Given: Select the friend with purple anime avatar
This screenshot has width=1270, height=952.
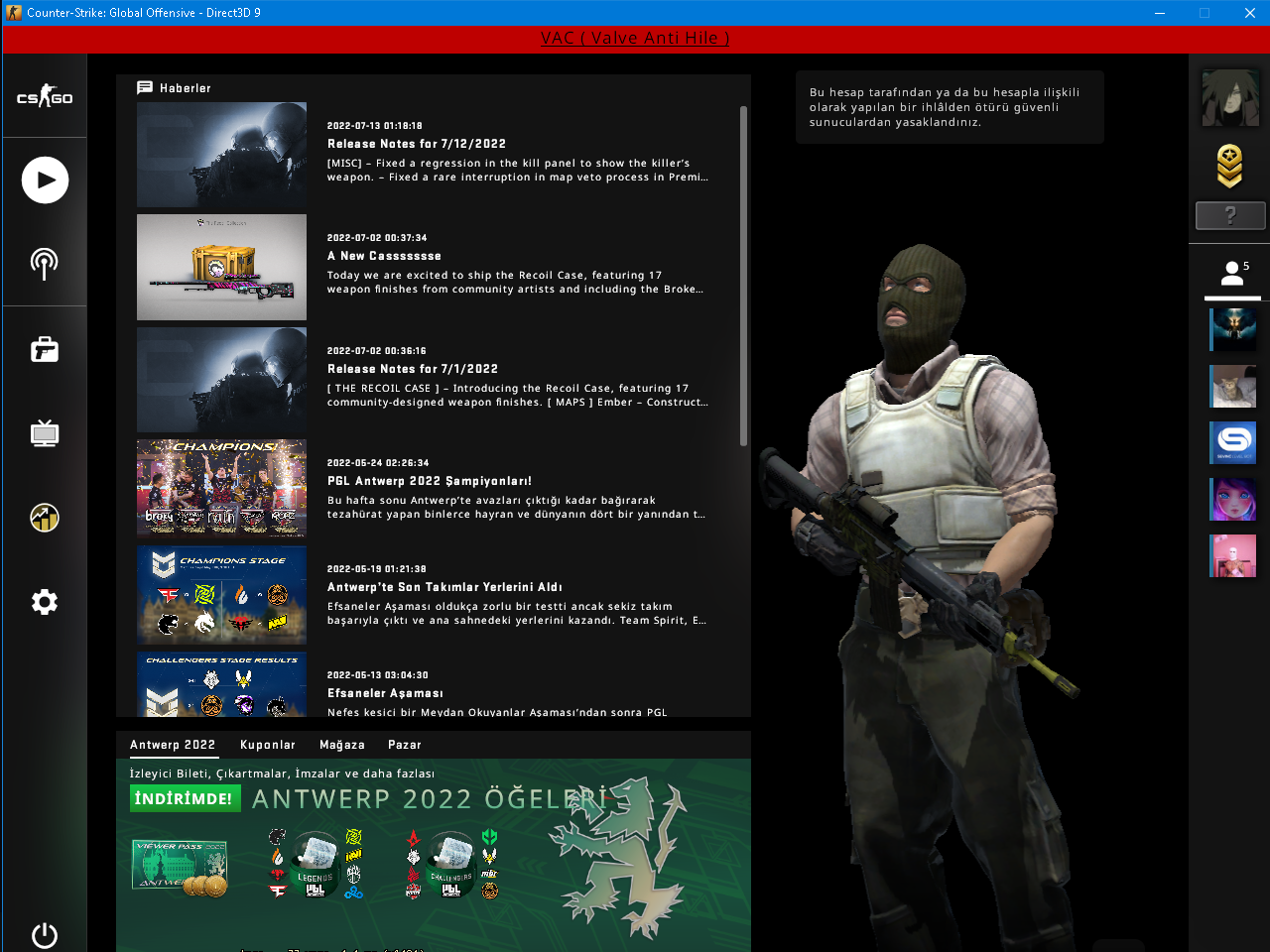Looking at the screenshot, I should (x=1233, y=500).
